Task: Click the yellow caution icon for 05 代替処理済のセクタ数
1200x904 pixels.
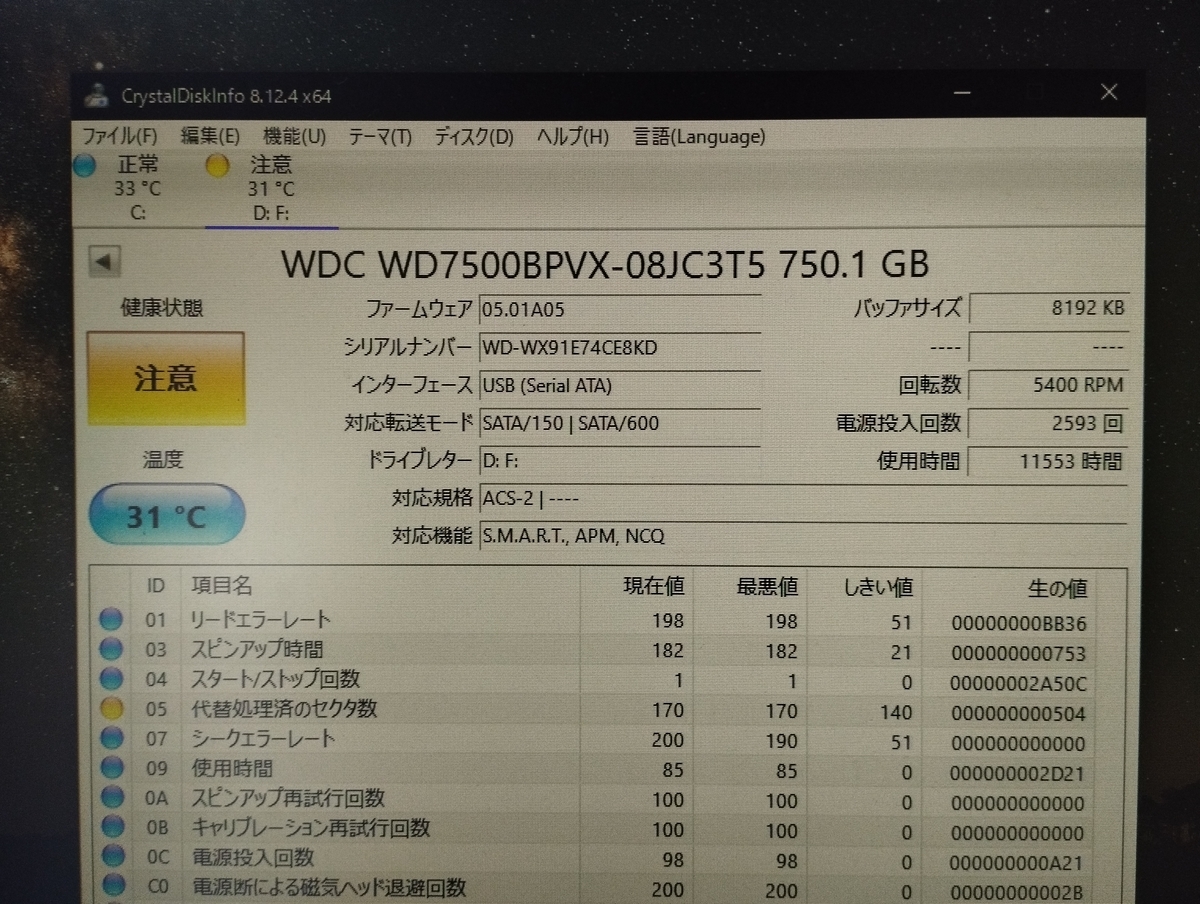Action: 112,709
